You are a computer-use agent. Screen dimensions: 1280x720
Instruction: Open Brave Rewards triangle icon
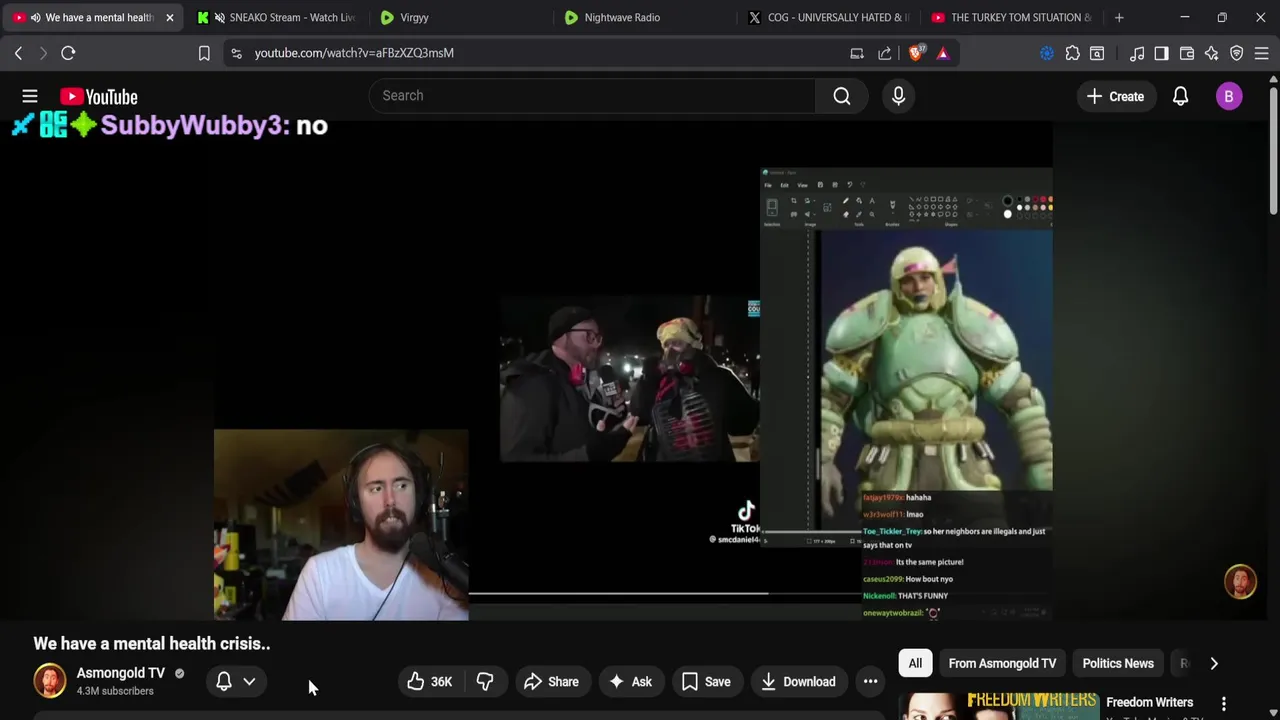coord(942,53)
